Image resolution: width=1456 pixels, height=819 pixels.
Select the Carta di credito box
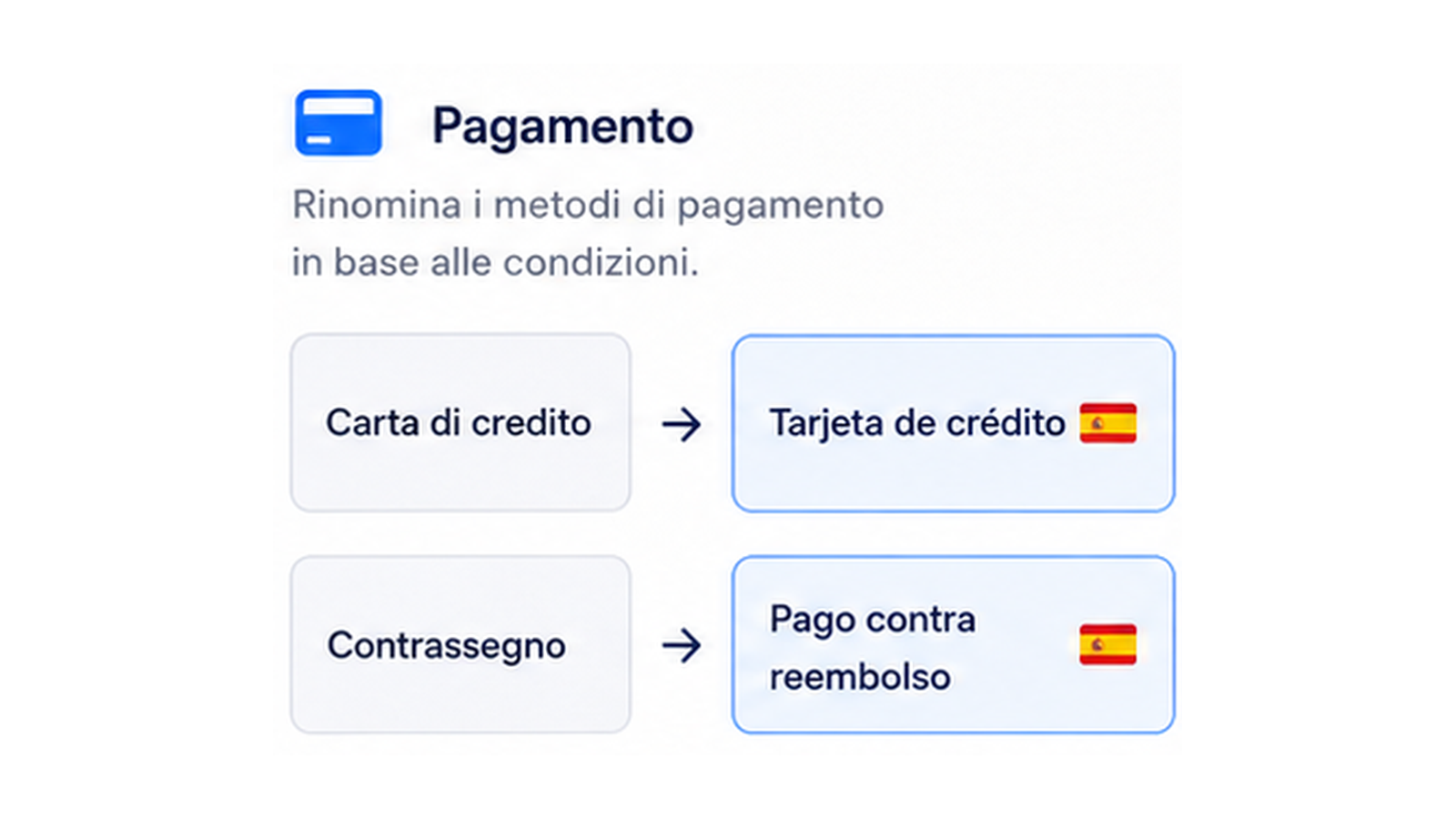460,422
